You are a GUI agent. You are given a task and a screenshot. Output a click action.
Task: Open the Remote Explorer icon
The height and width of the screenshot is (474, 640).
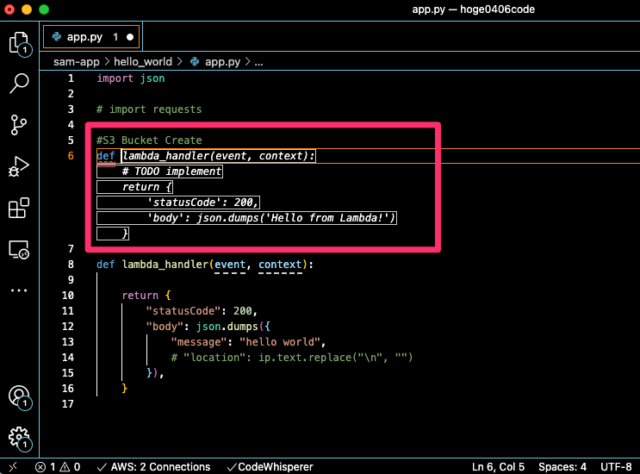tap(19, 249)
